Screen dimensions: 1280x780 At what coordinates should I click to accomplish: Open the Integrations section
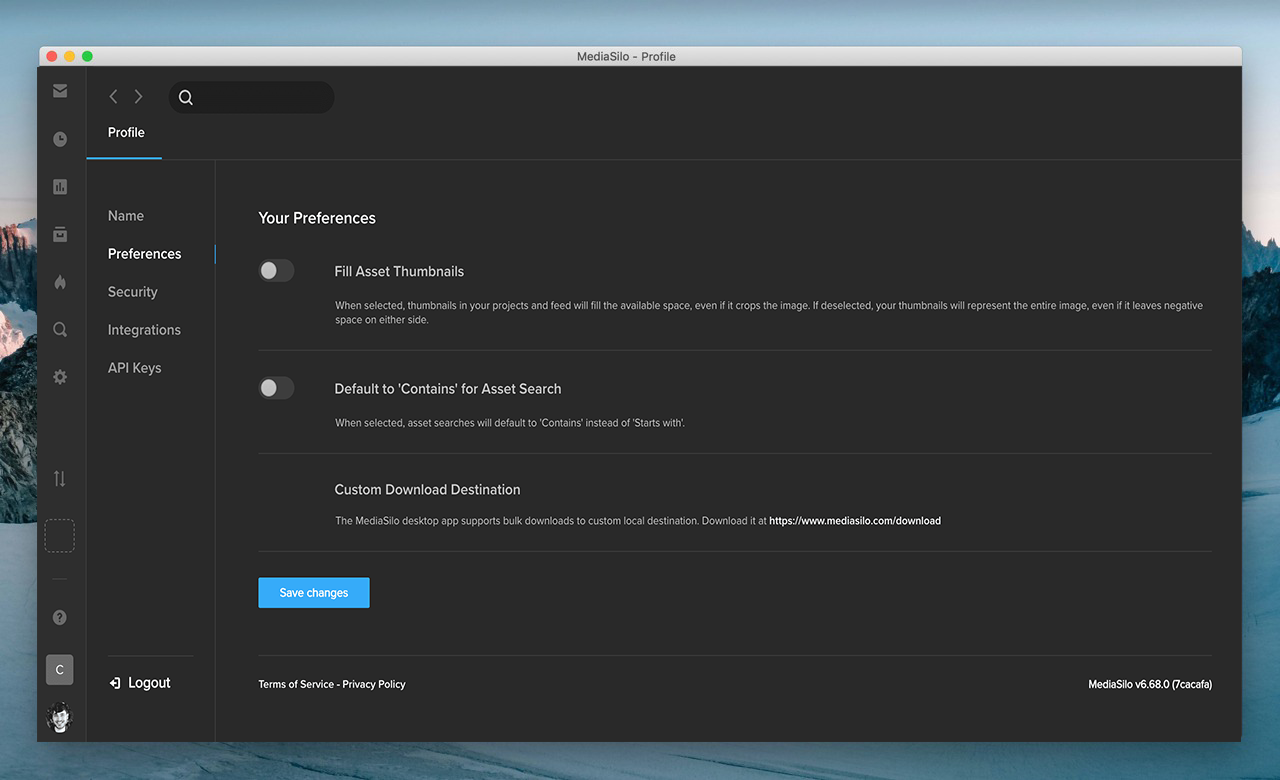click(x=144, y=330)
